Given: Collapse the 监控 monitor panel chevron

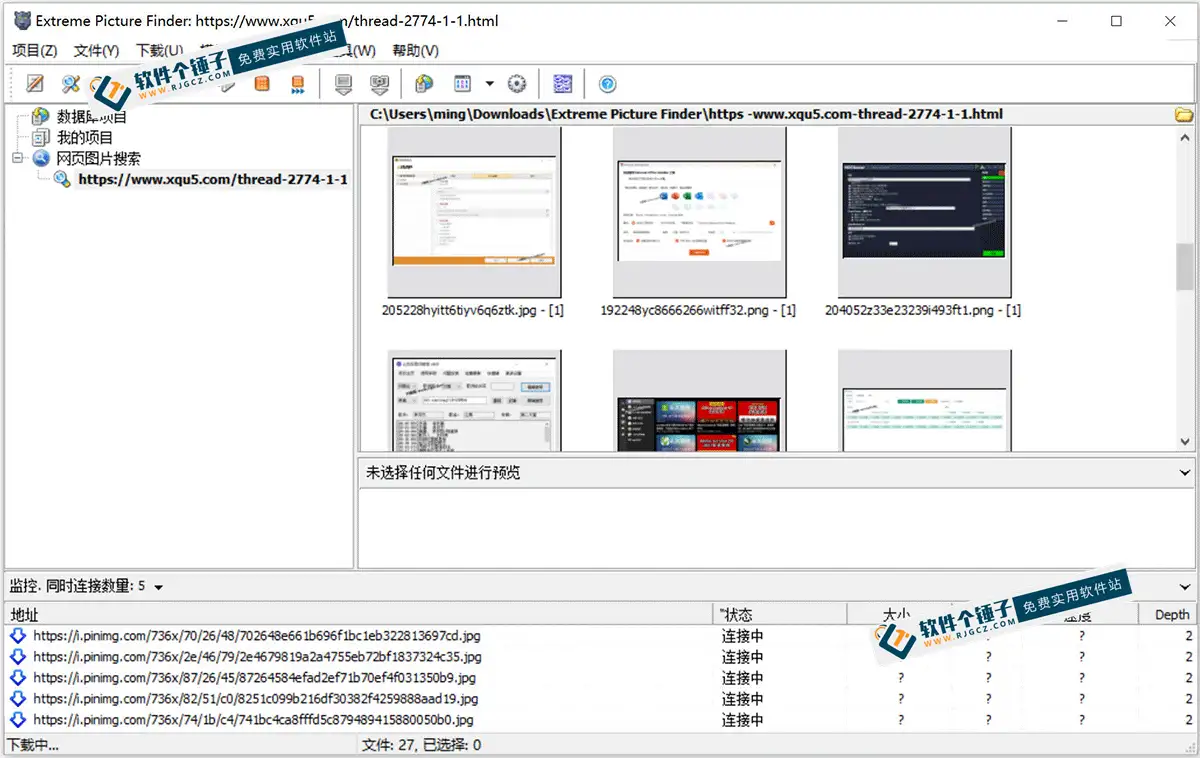Looking at the screenshot, I should 1185,587.
